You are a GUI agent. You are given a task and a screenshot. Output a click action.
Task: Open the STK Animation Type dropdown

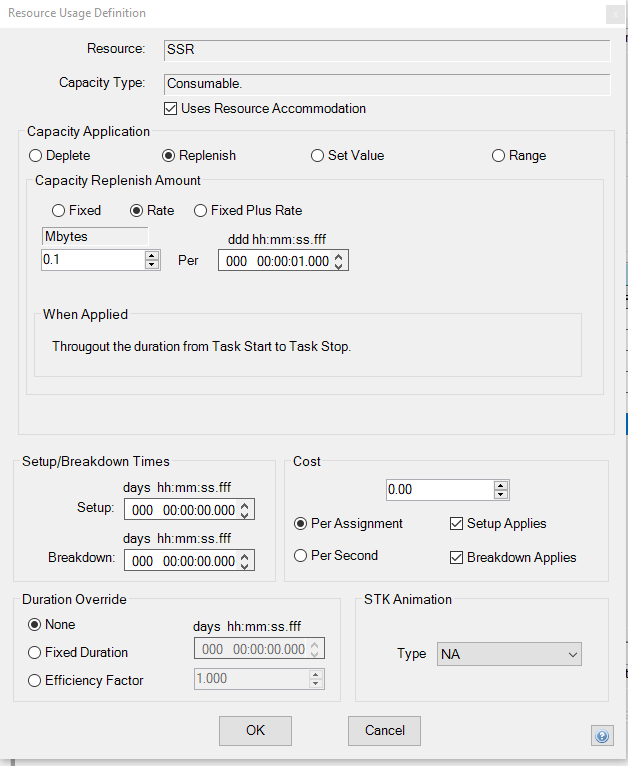(509, 654)
